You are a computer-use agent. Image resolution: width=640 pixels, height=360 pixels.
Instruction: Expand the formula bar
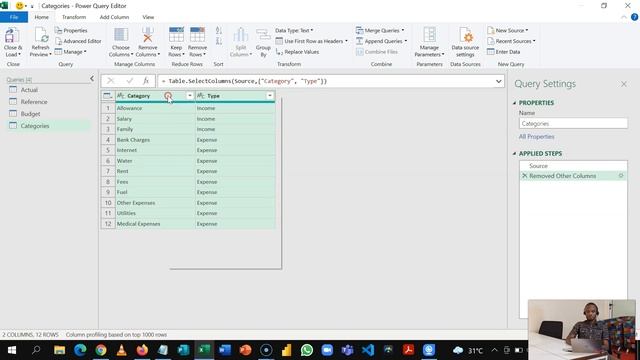click(498, 81)
